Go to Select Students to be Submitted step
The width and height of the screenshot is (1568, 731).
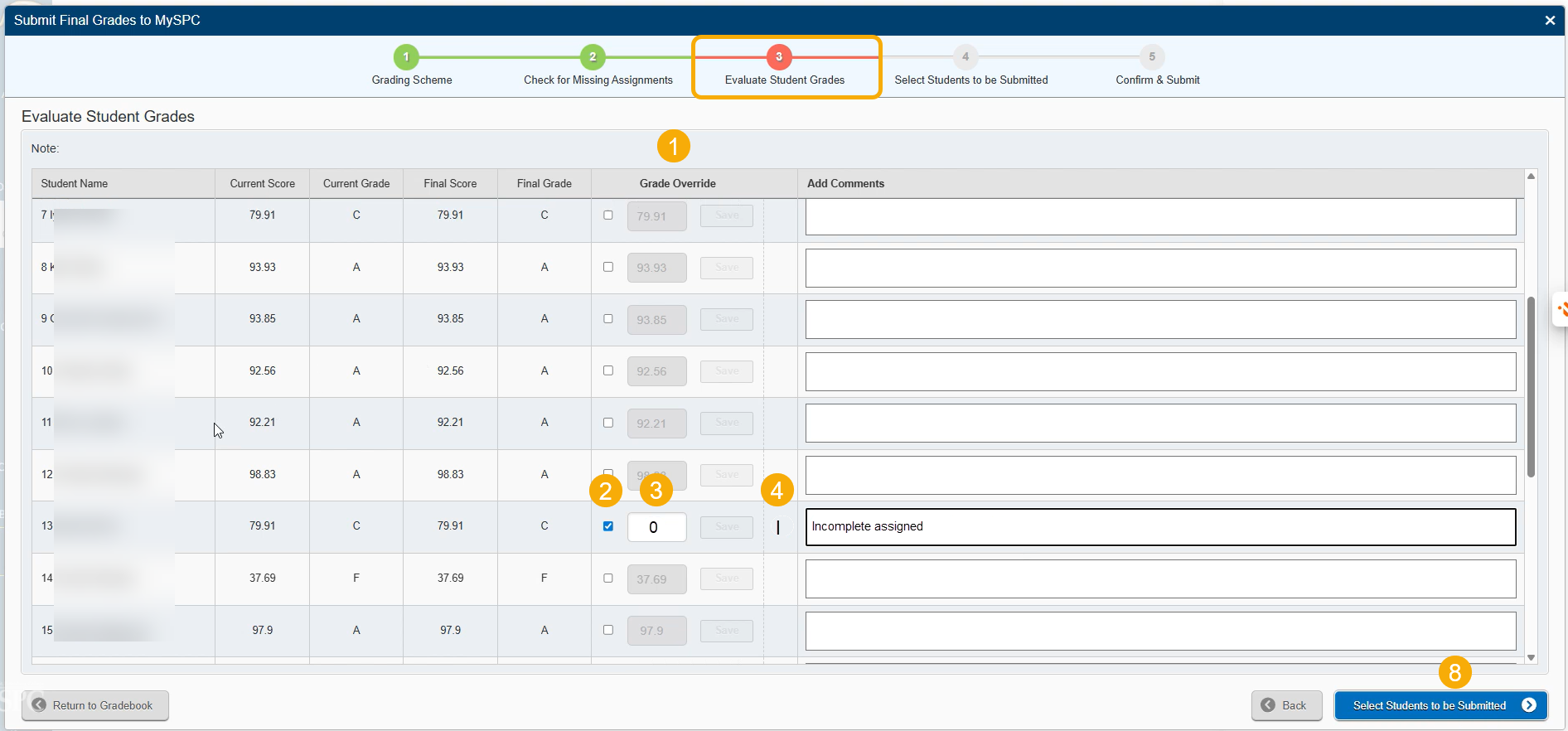pos(971,80)
